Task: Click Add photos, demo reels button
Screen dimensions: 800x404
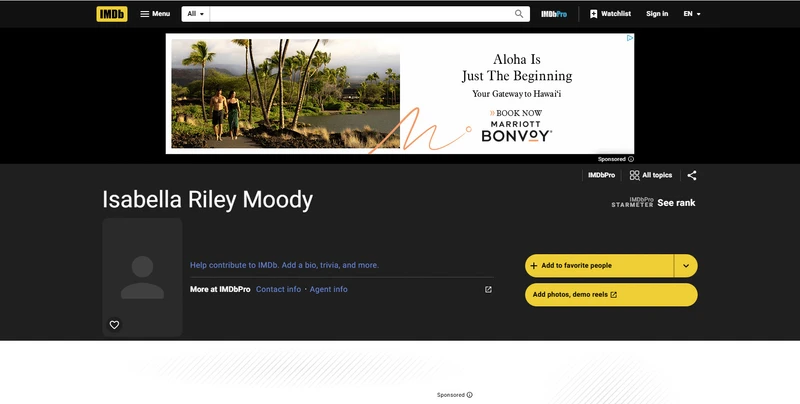Action: point(611,295)
